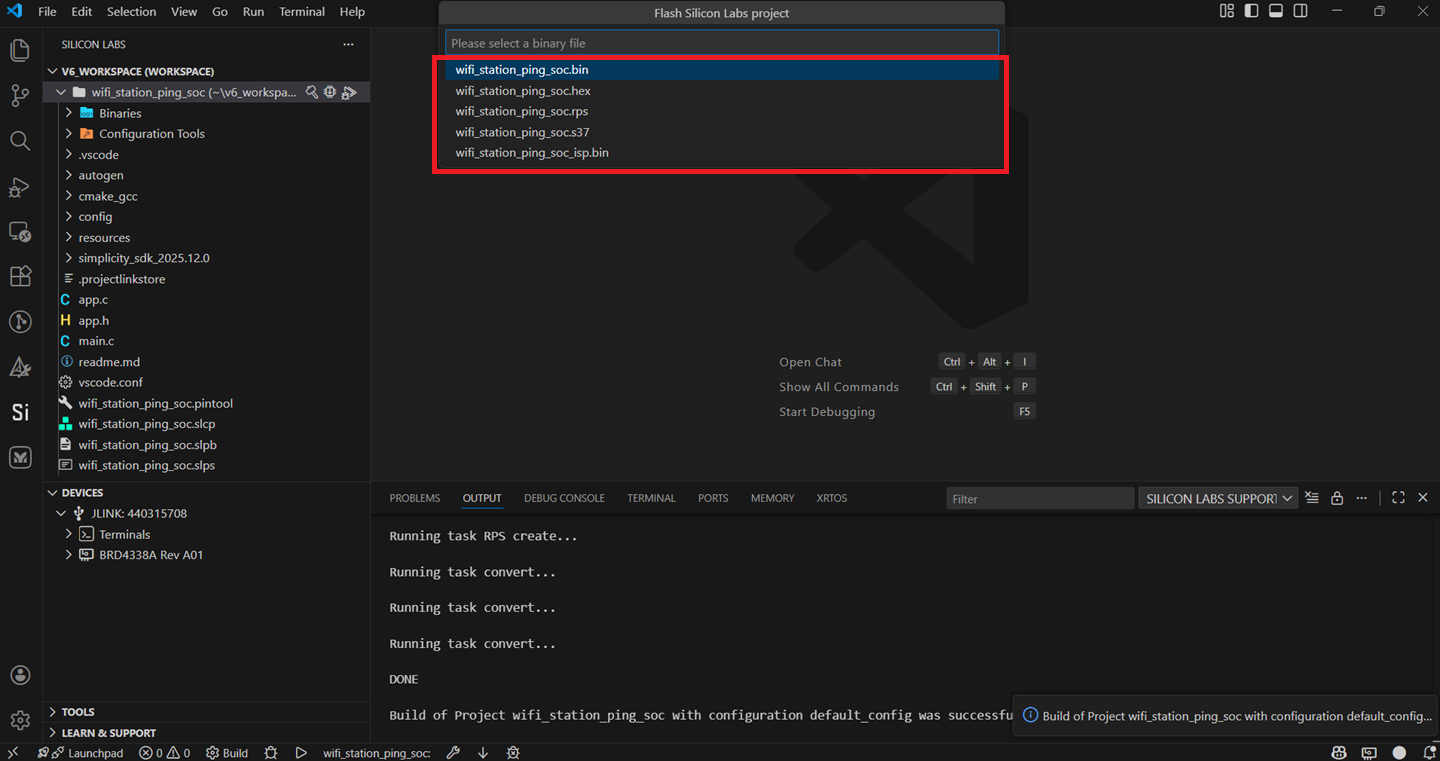Select the Silicon Labs extension sidebar icon
Image resolution: width=1440 pixels, height=761 pixels.
click(19, 411)
